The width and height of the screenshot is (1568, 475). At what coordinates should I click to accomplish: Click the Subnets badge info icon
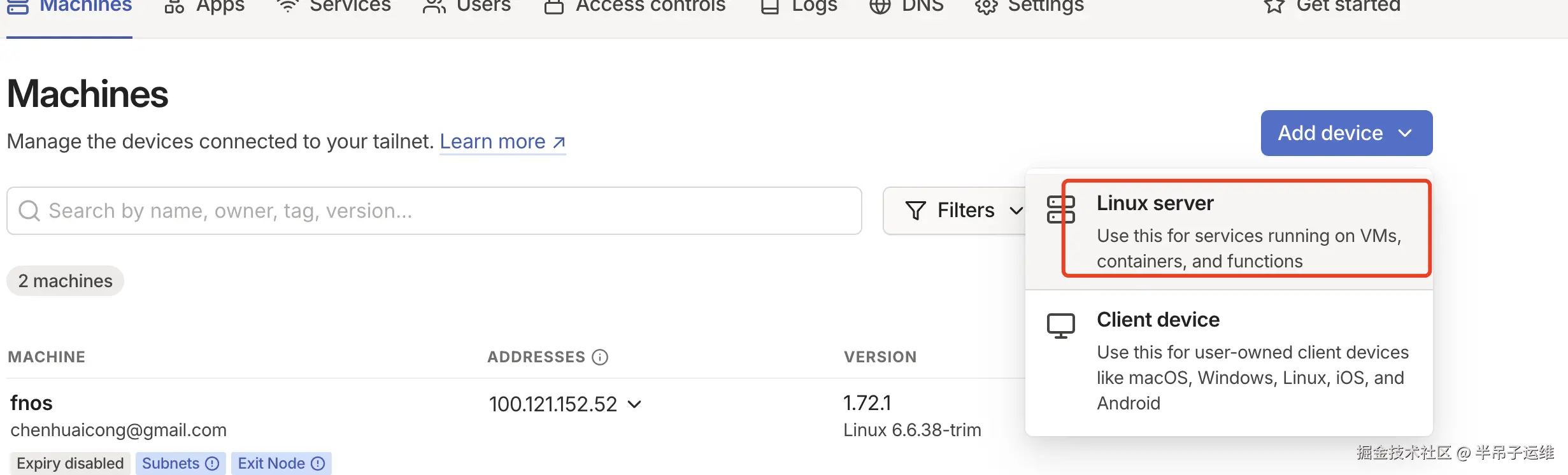coord(212,464)
